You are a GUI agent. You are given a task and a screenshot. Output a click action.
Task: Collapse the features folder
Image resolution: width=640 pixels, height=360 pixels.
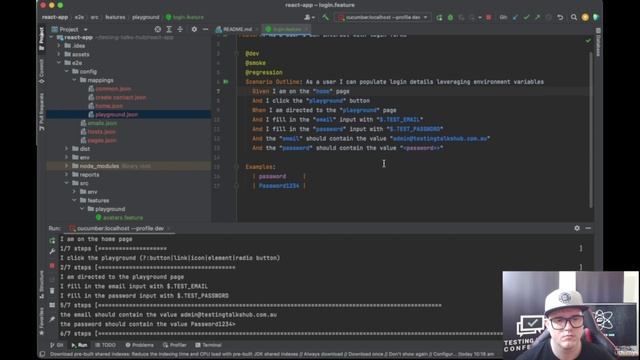[74, 200]
